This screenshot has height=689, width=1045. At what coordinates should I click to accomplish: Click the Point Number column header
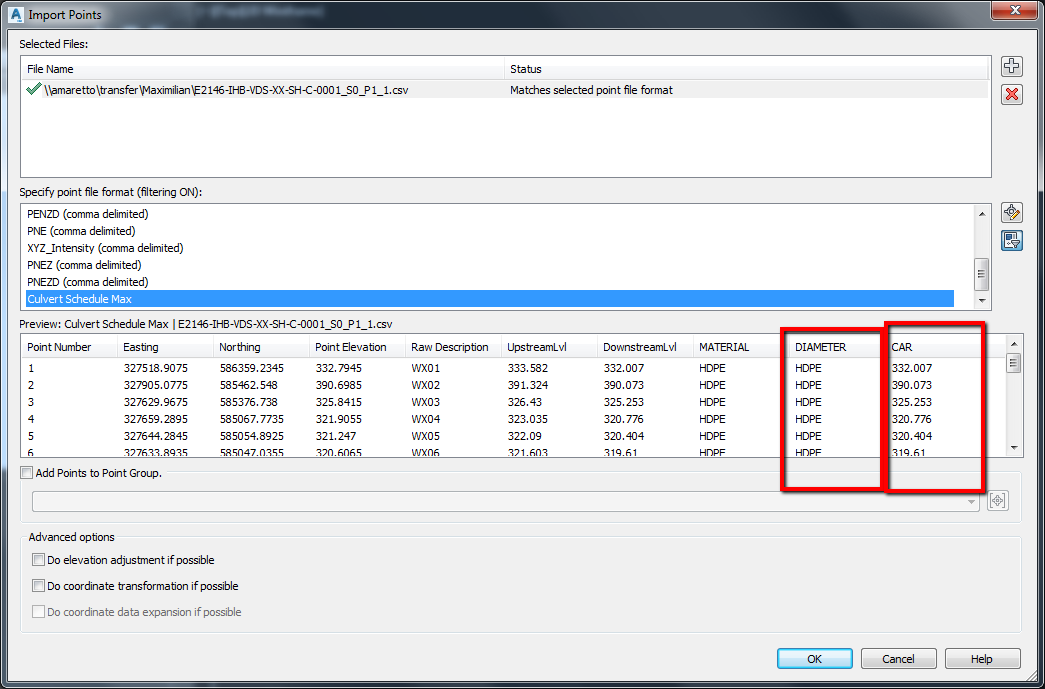[69, 347]
